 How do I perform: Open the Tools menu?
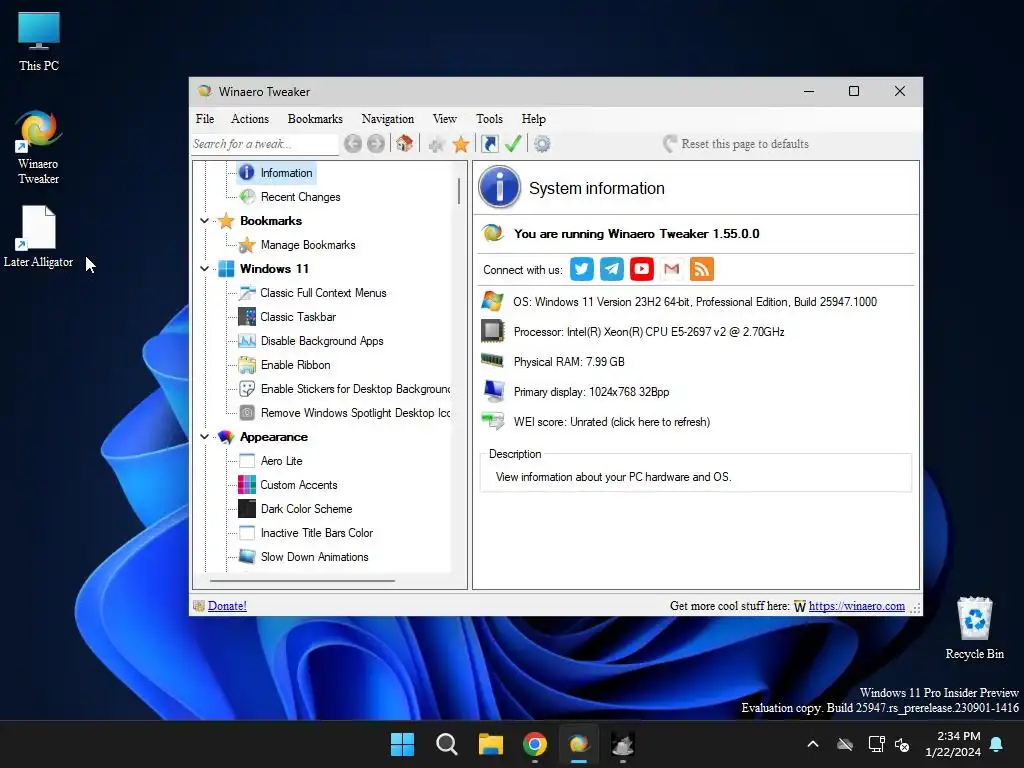click(x=489, y=119)
